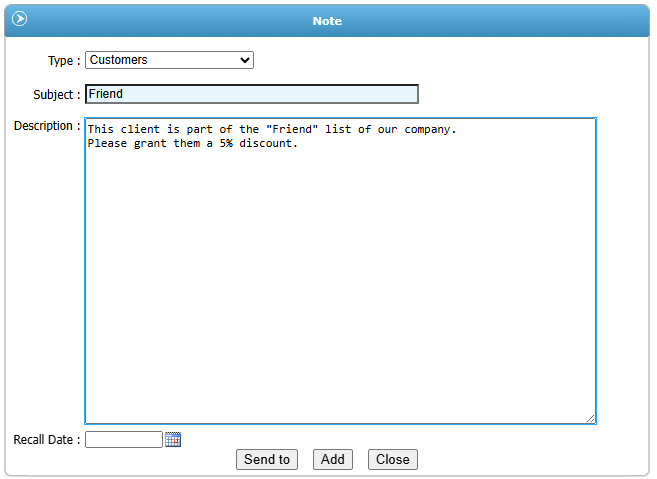The height and width of the screenshot is (479, 657).
Task: Click the Recall Date label
Action: [x=47, y=440]
